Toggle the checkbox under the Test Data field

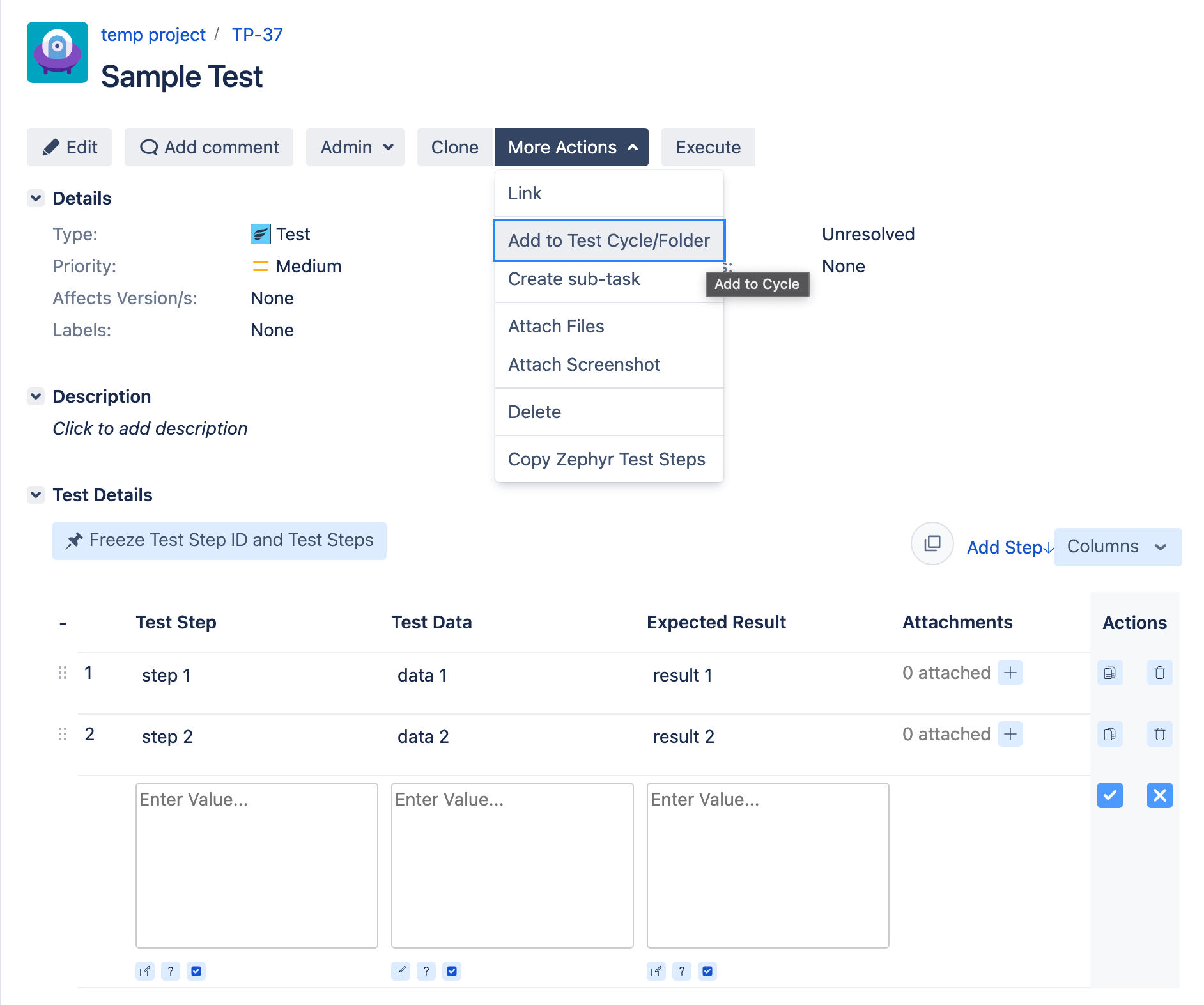[x=451, y=970]
